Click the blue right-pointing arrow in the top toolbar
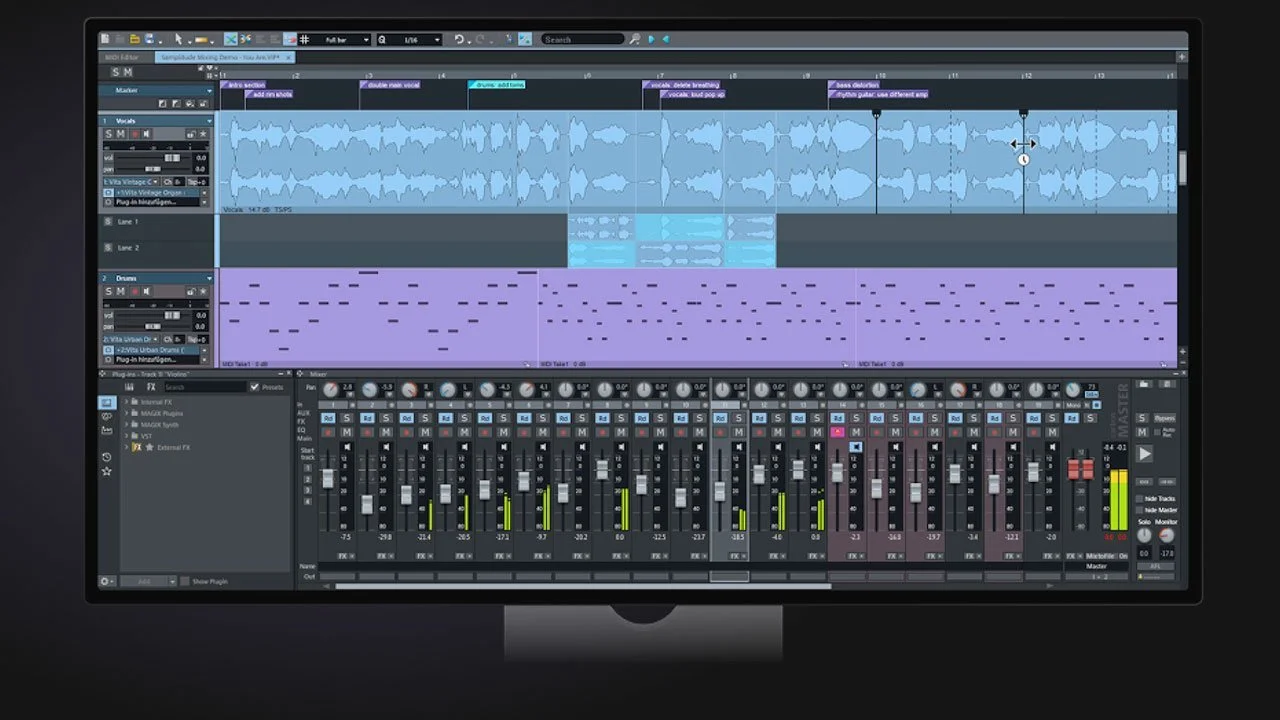 coord(651,39)
